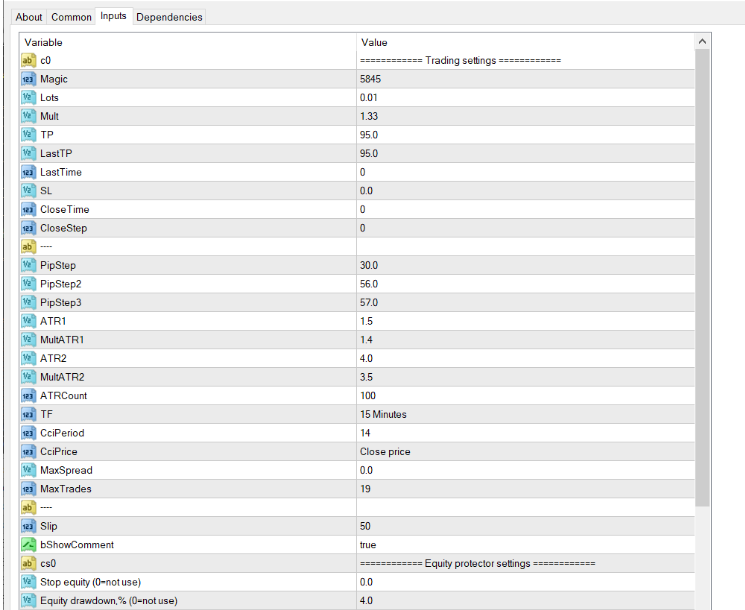Click the double icon beside MaxSpread

[x=29, y=470]
